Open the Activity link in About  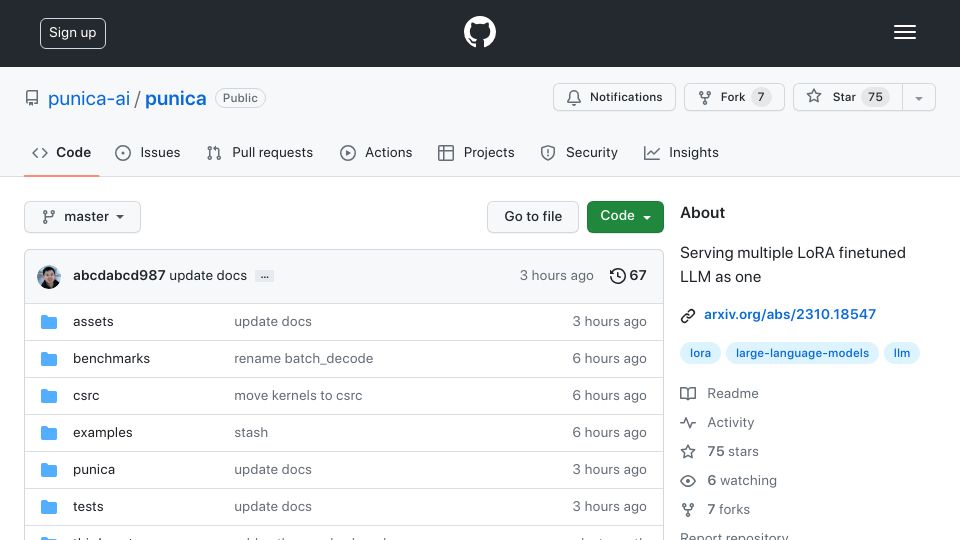click(730, 422)
